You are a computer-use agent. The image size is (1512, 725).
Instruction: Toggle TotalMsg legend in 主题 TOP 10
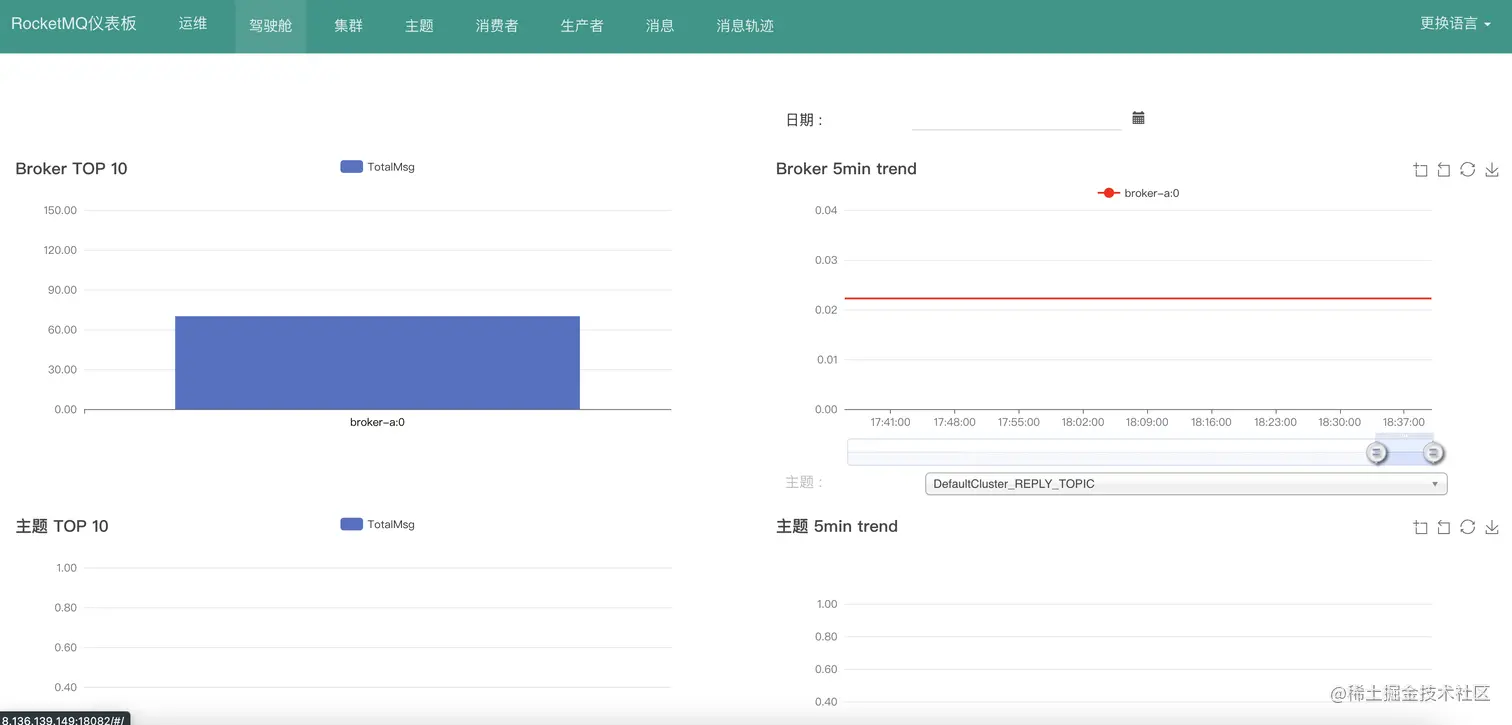click(x=377, y=524)
